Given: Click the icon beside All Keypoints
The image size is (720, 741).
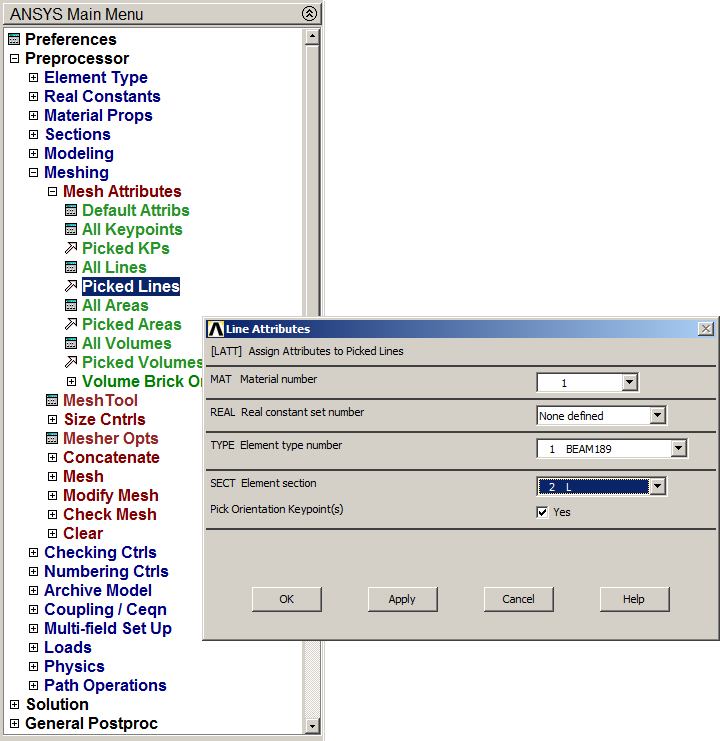Looking at the screenshot, I should point(71,230).
